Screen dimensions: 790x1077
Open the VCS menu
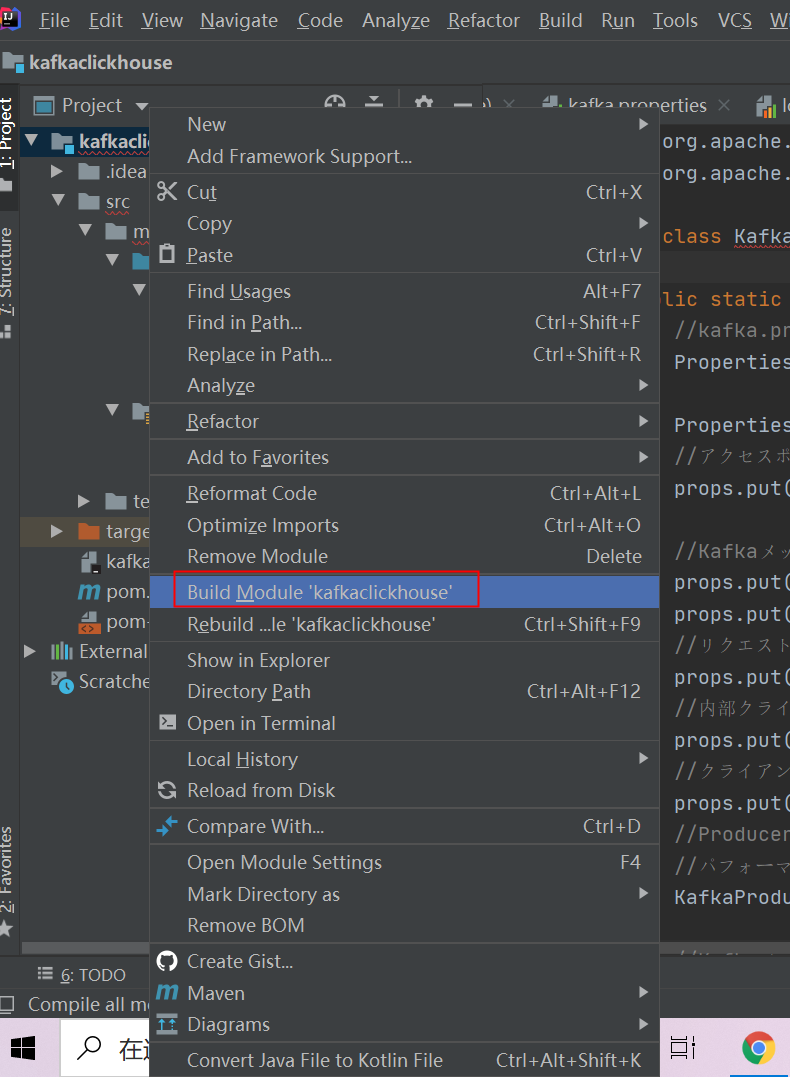click(x=735, y=21)
